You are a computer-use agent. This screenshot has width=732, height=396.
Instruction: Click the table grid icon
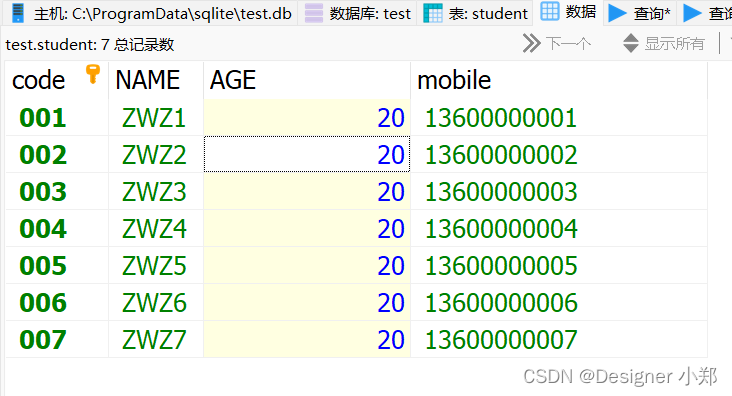pos(433,13)
